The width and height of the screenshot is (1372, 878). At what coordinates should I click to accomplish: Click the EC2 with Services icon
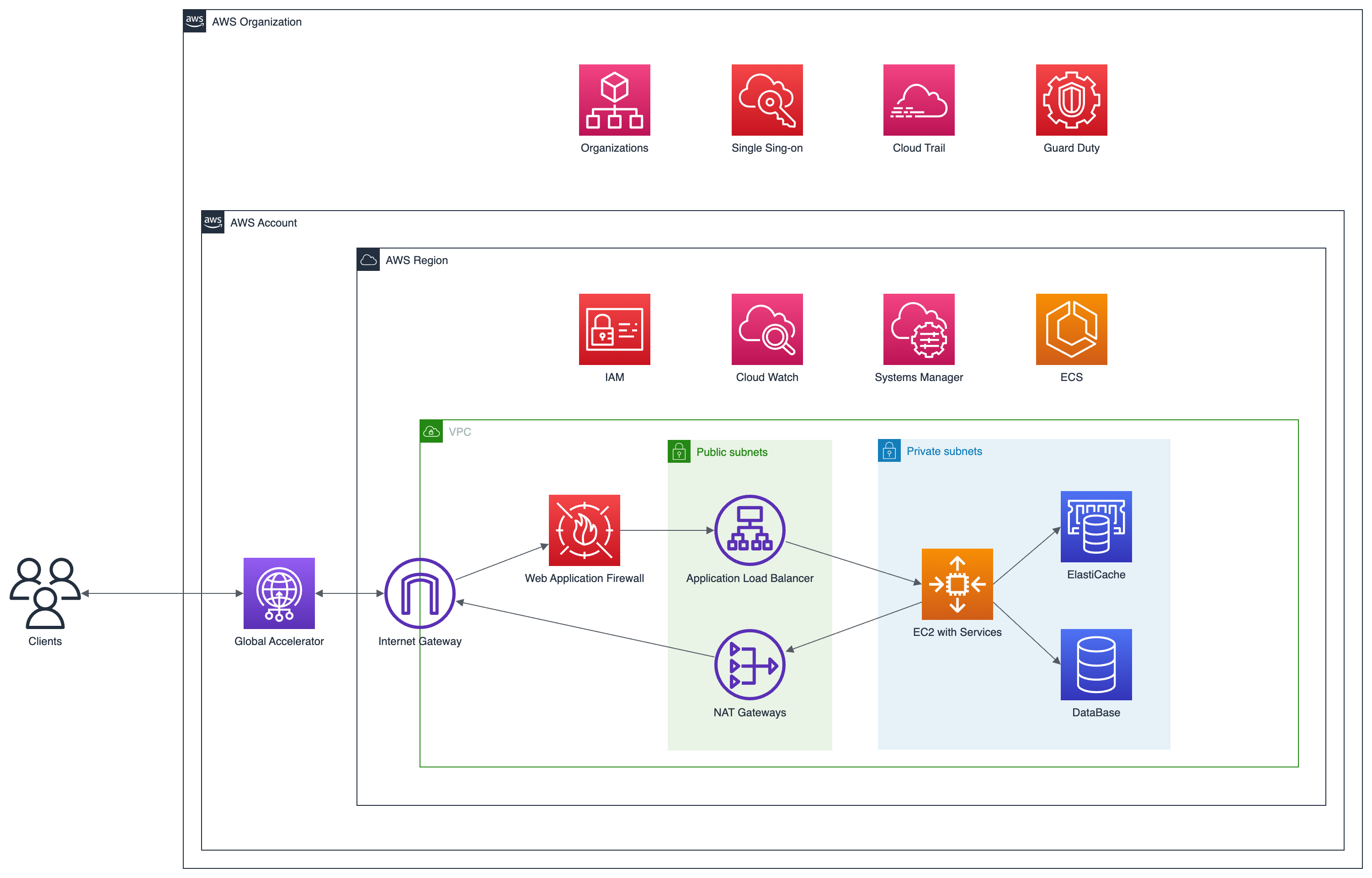click(957, 584)
